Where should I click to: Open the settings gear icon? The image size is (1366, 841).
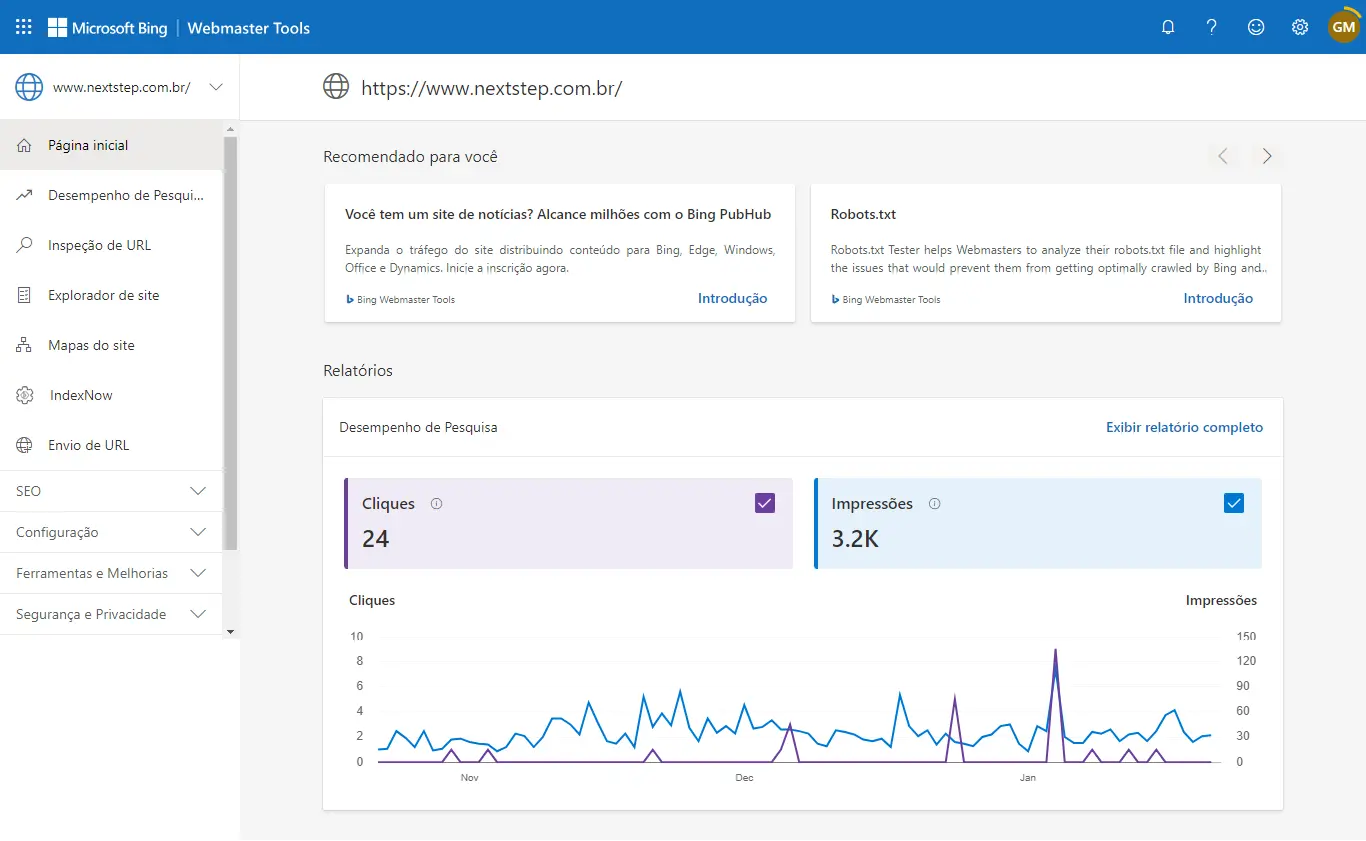click(1300, 28)
